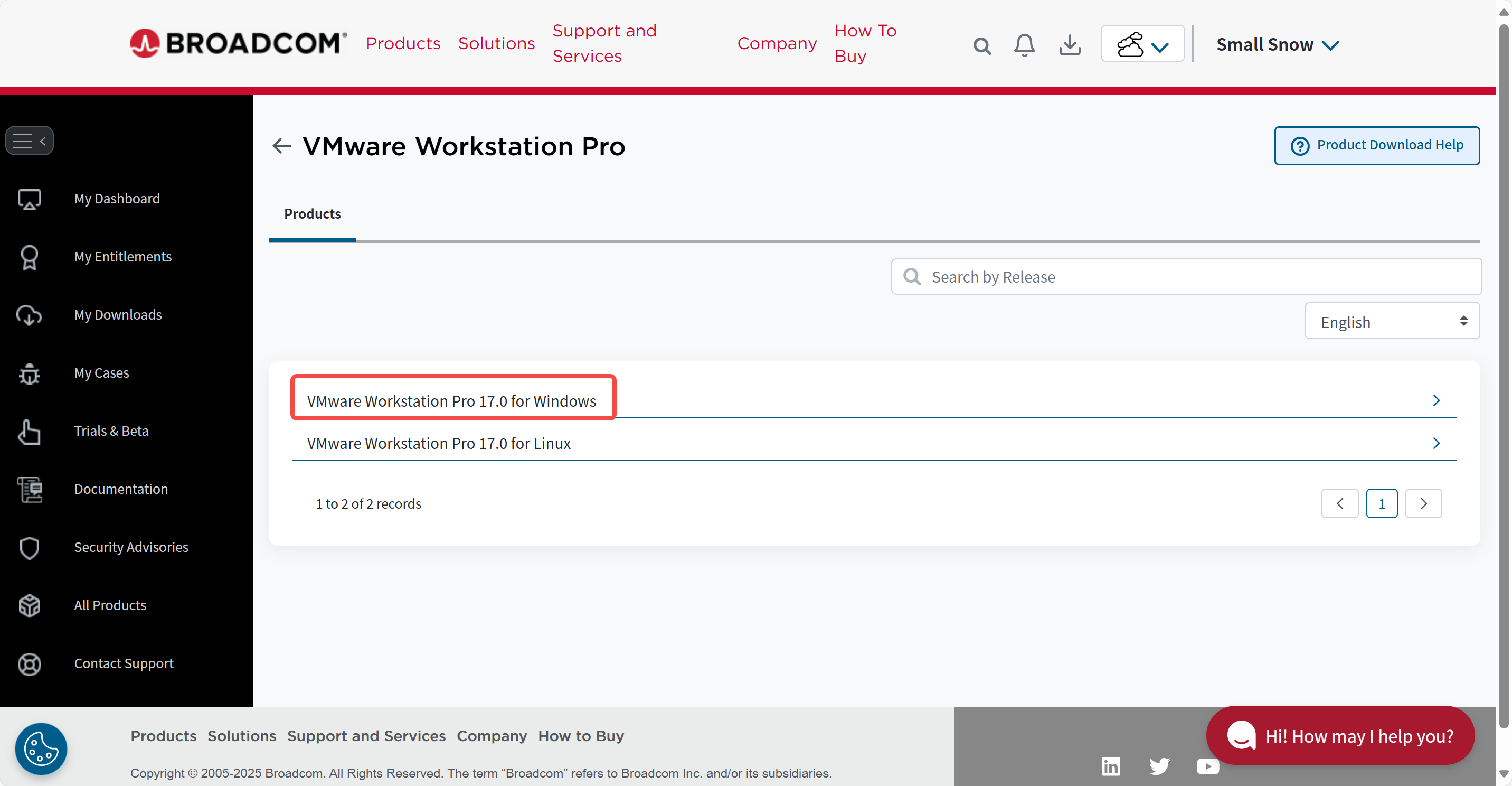Click the Security Advisories shield icon

tap(30, 548)
